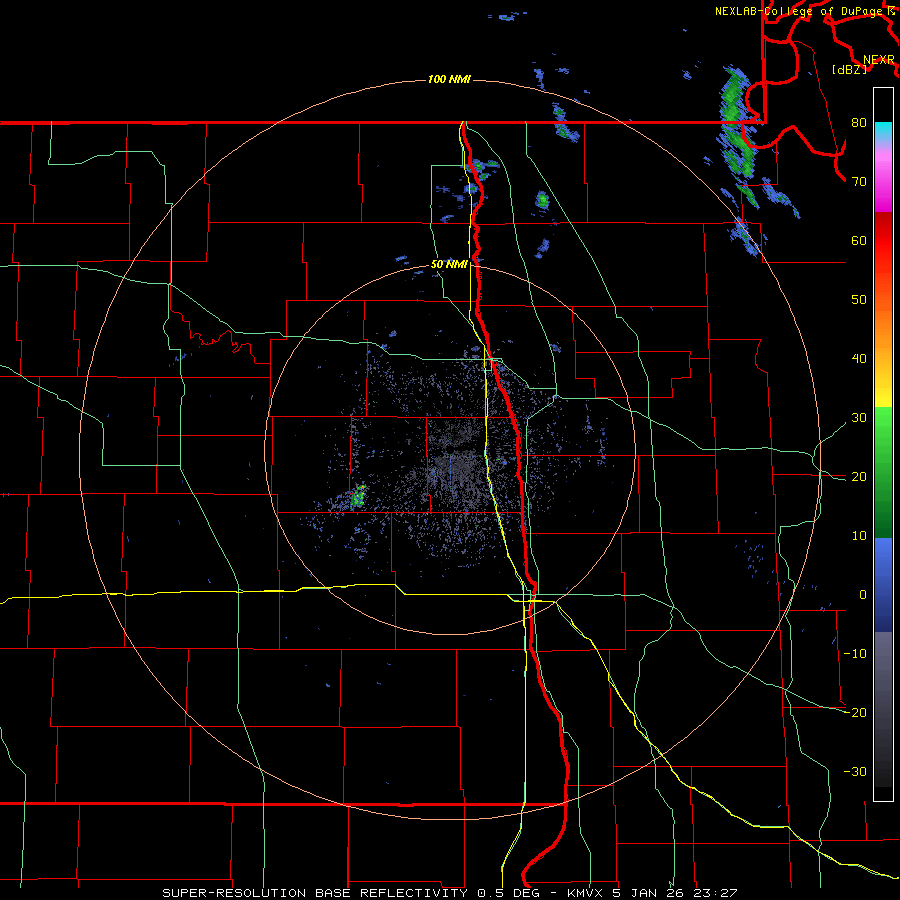Click the "40" value on the dBZ scale
The height and width of the screenshot is (900, 900).
coord(859,359)
